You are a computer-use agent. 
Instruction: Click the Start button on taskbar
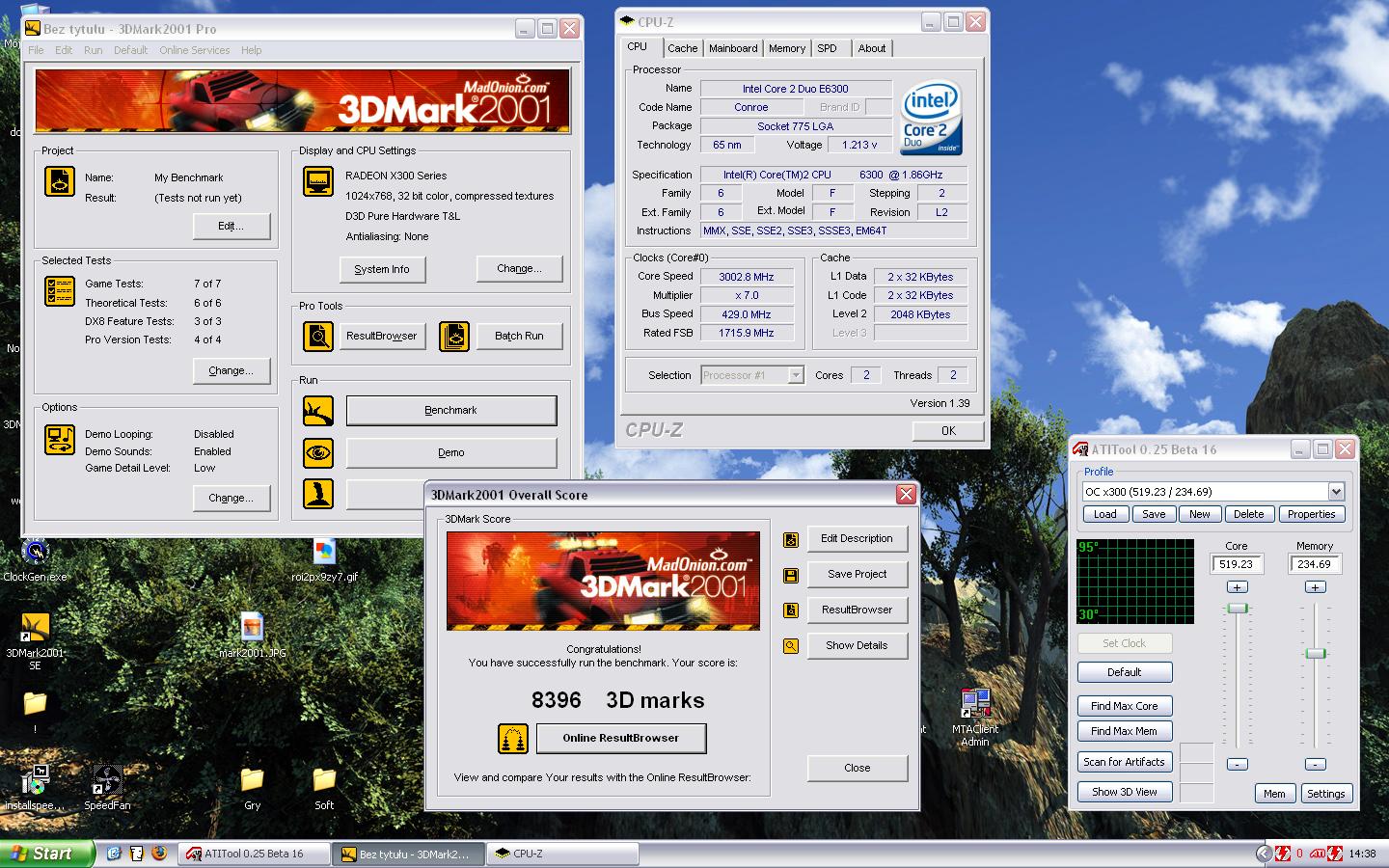(47, 854)
